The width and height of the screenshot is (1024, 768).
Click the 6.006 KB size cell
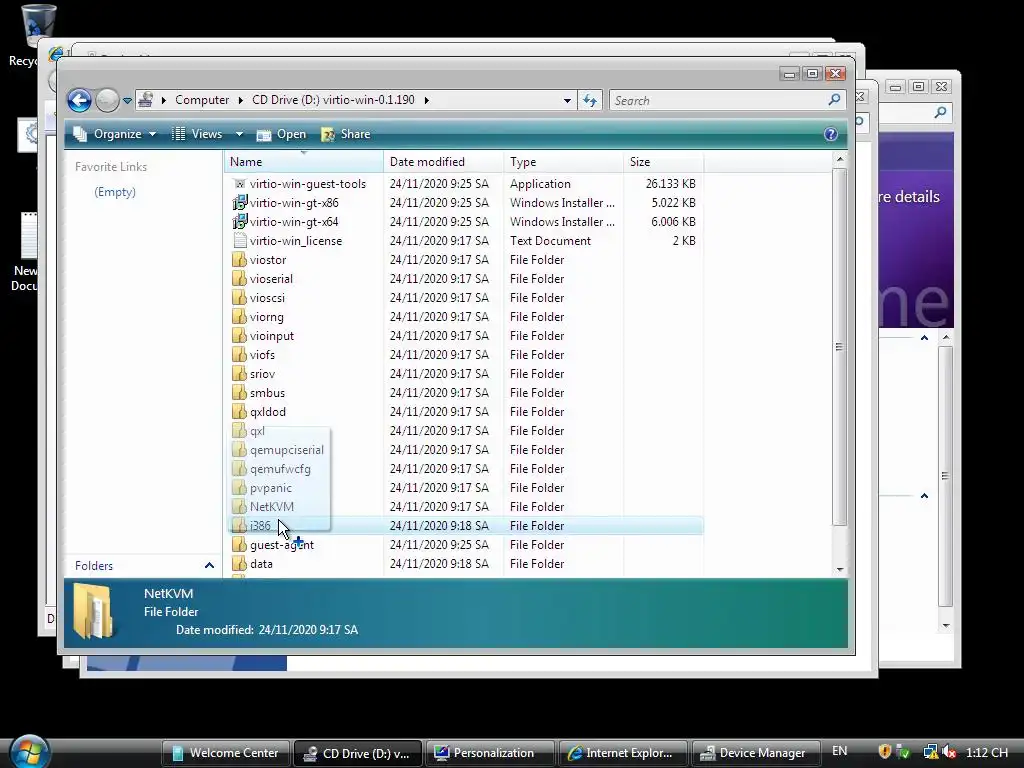[673, 221]
